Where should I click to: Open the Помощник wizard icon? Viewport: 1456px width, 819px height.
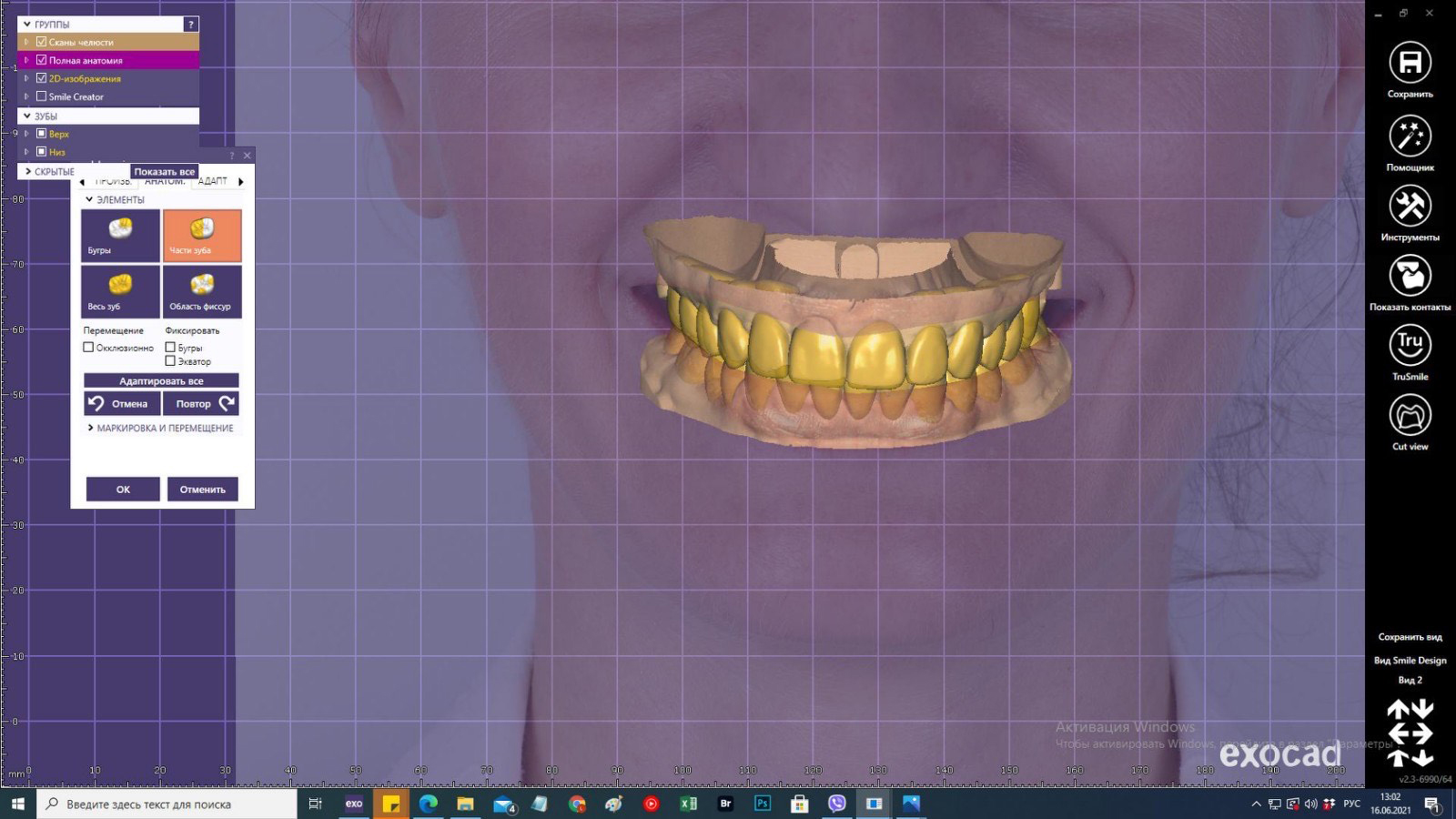pyautogui.click(x=1410, y=136)
